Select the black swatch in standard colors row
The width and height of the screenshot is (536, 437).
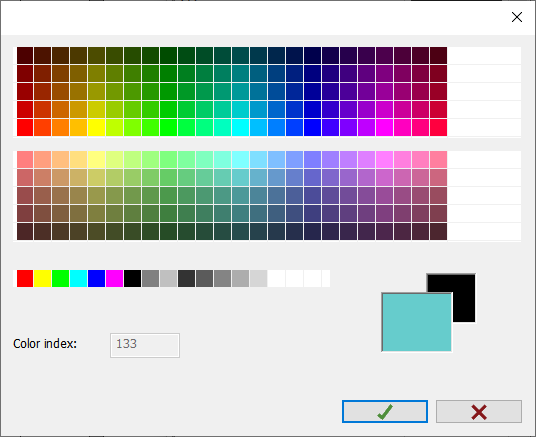(133, 278)
